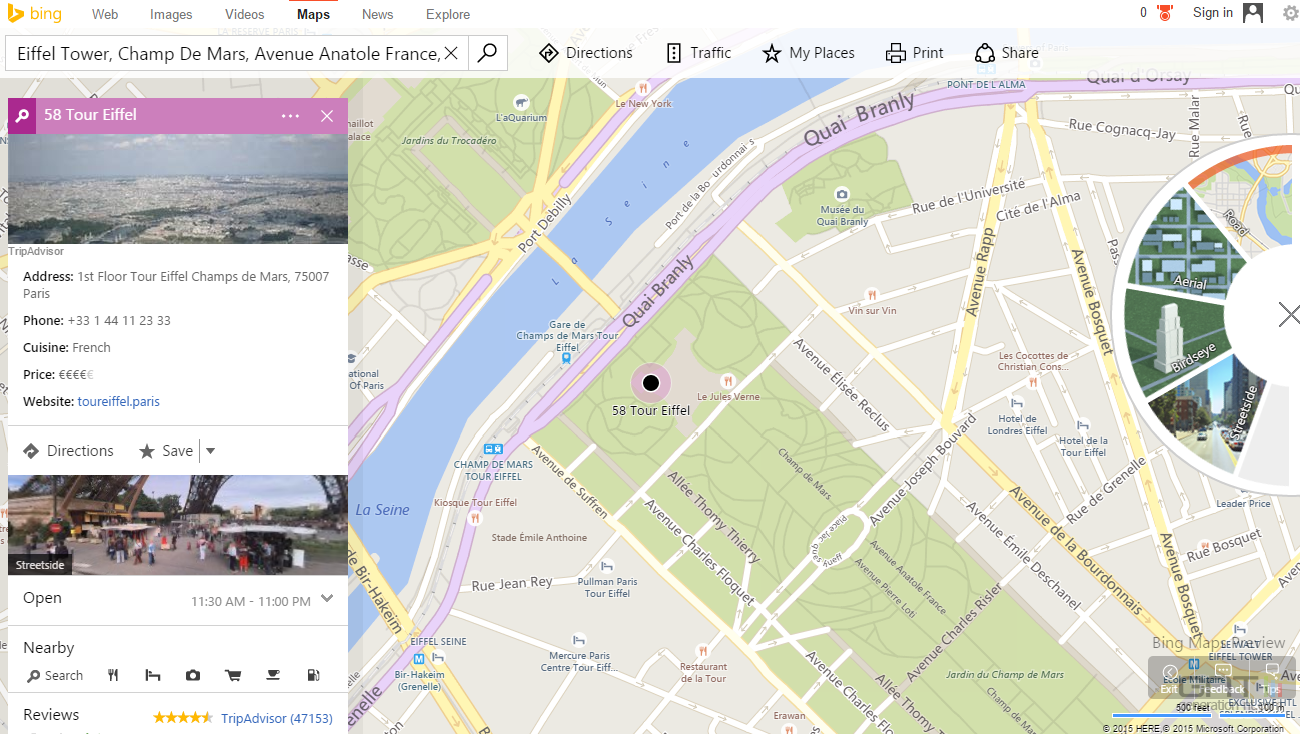
Task: Select the Maps tab
Action: [314, 14]
